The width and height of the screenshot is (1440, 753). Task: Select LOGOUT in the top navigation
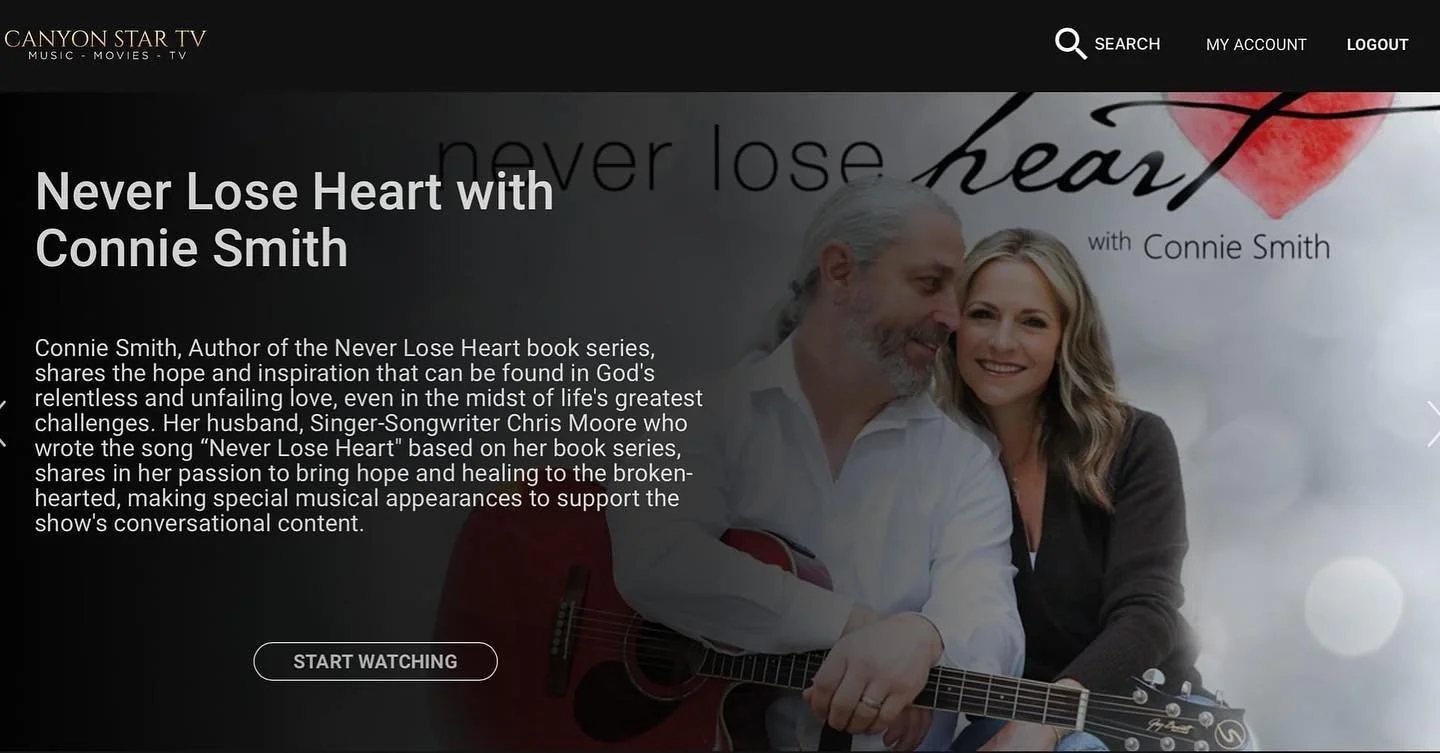(1377, 45)
